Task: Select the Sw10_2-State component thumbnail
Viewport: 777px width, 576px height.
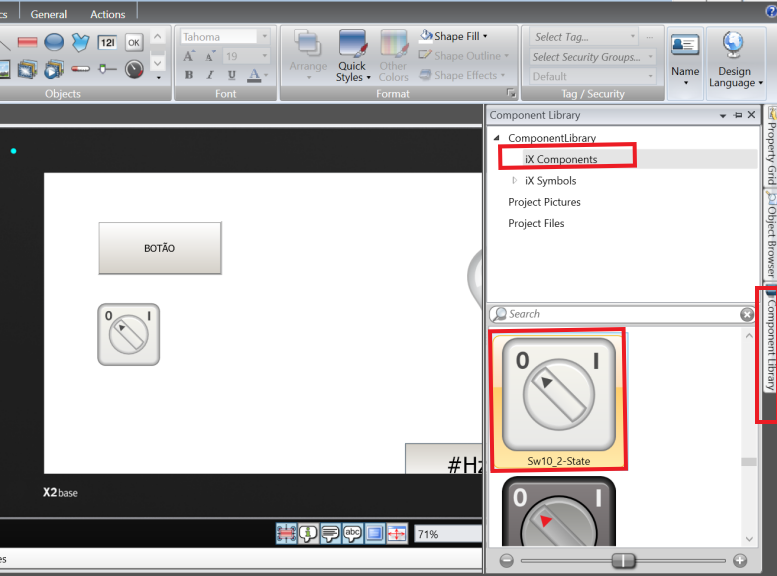Action: (x=558, y=400)
